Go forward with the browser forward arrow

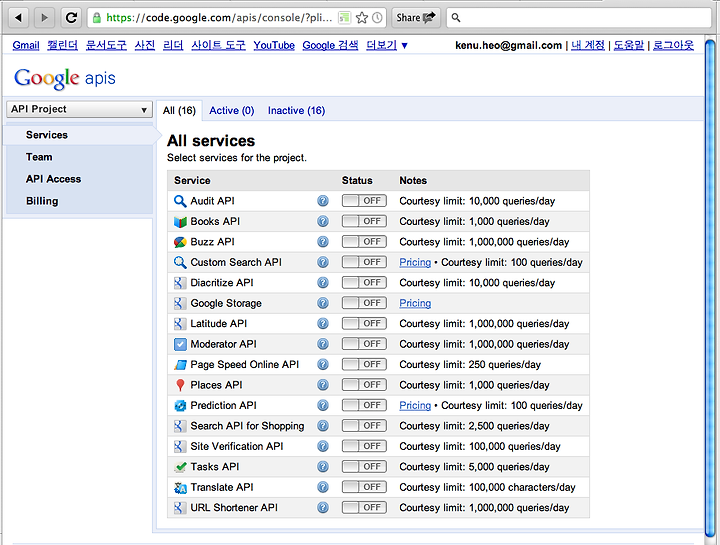pos(44,18)
